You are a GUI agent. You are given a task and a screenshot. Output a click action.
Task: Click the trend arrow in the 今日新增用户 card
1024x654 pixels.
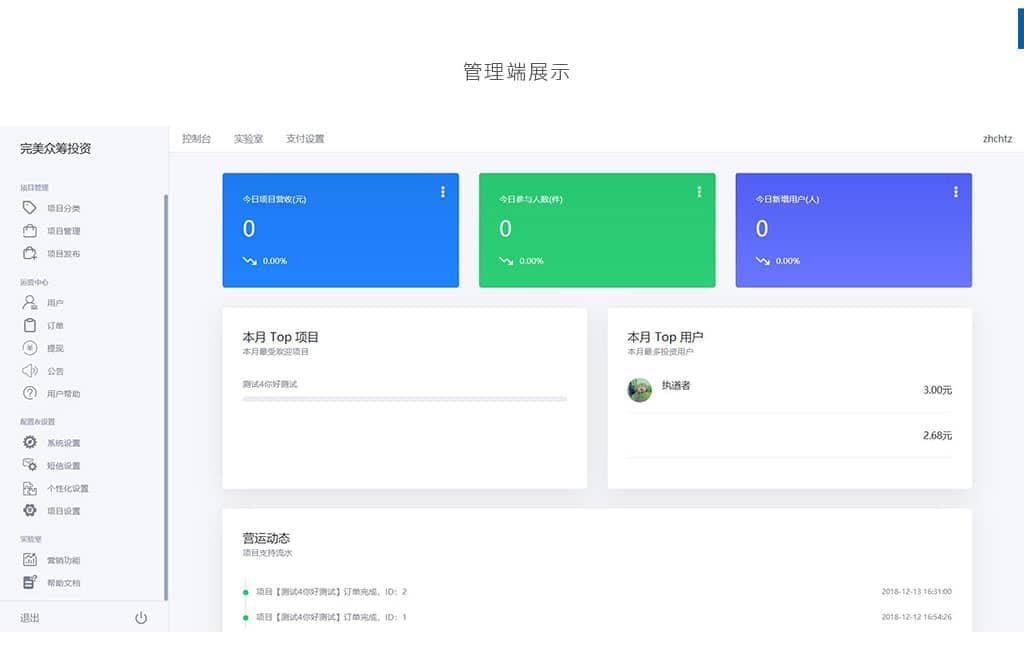(763, 261)
